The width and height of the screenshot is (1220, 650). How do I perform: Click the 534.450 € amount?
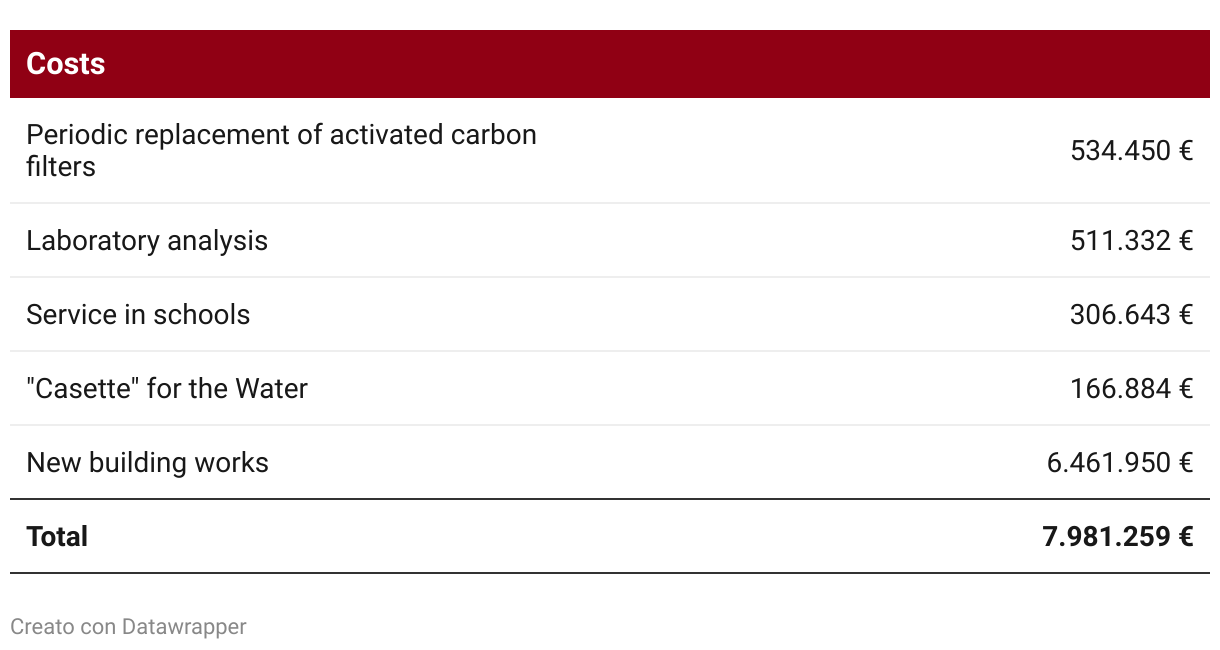(1132, 150)
